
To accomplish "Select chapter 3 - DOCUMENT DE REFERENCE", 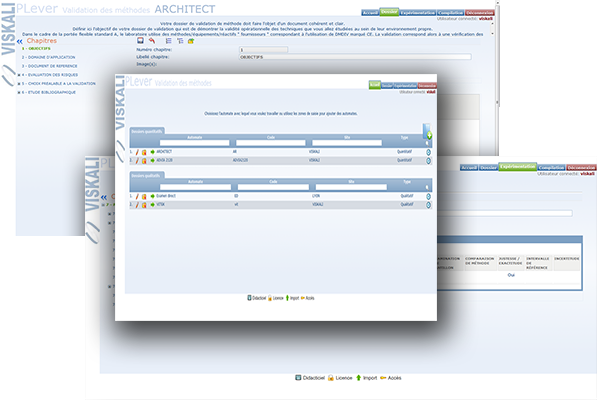I will [49, 66].
